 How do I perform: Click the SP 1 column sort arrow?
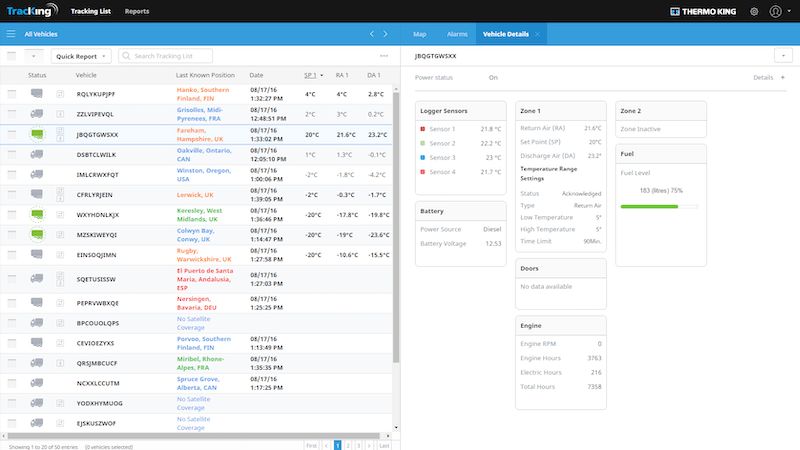tap(319, 75)
